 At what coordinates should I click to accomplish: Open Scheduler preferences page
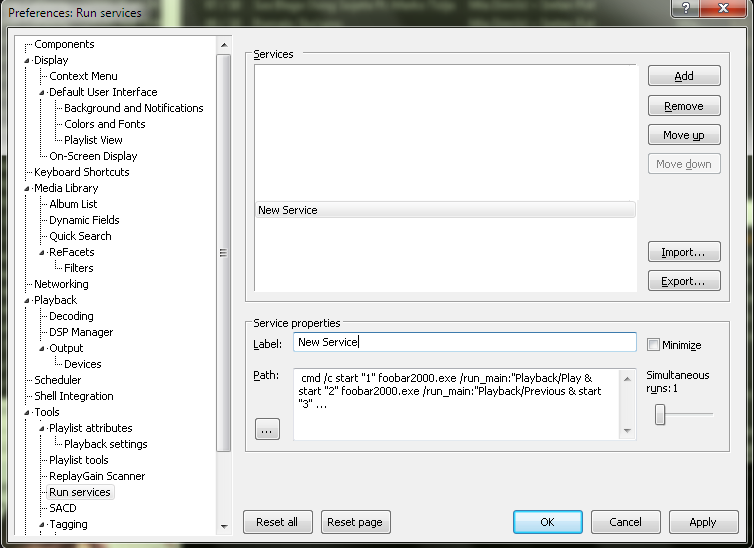click(58, 380)
